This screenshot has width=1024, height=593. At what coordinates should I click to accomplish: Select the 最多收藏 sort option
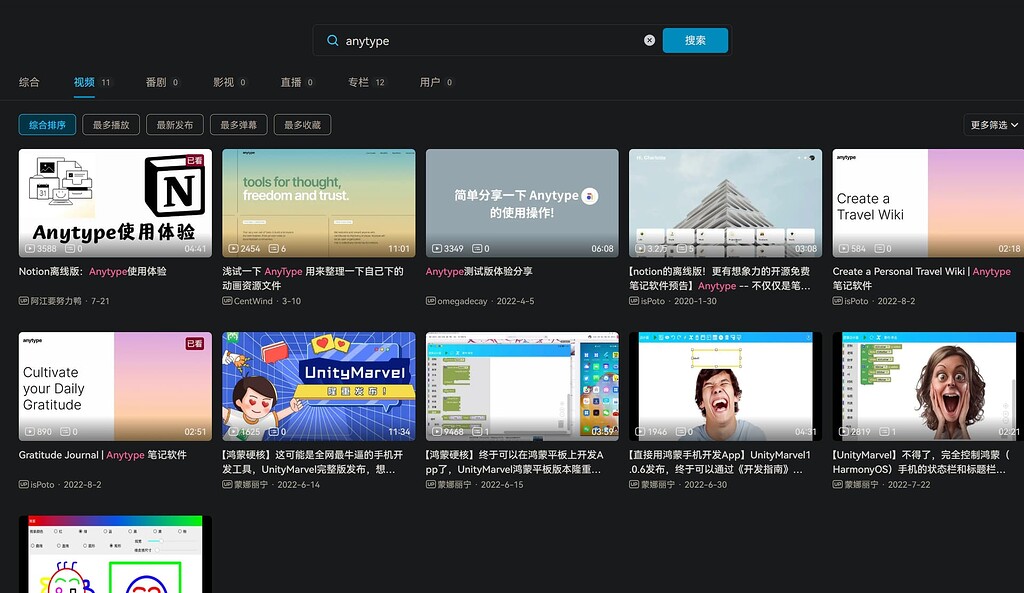click(x=303, y=125)
